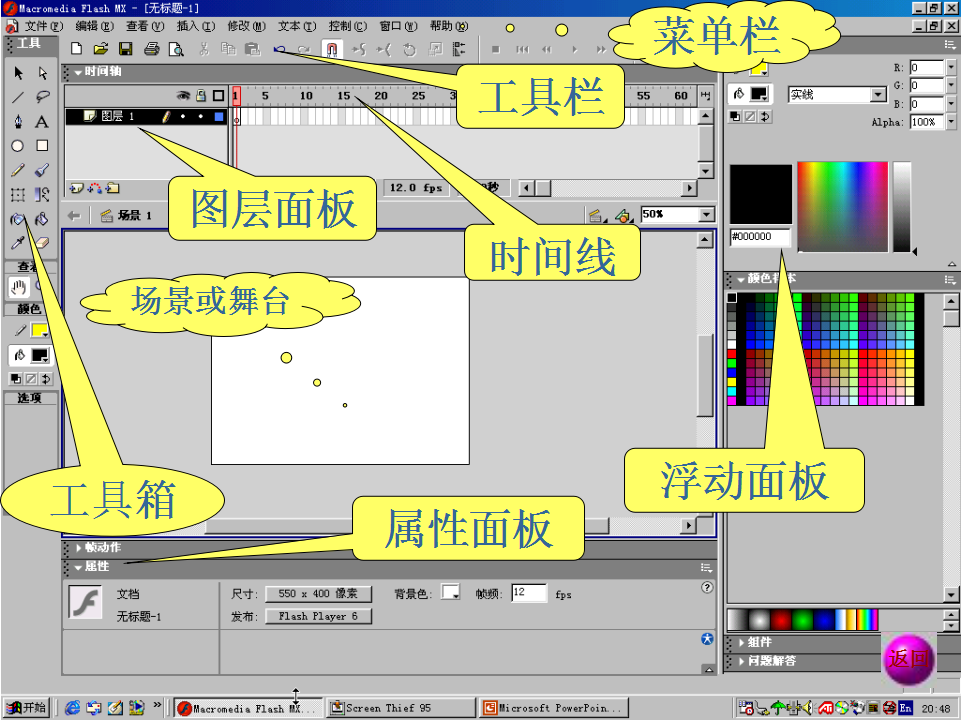The height and width of the screenshot is (721, 961).
Task: Select the Pencil tool
Action: (18, 170)
